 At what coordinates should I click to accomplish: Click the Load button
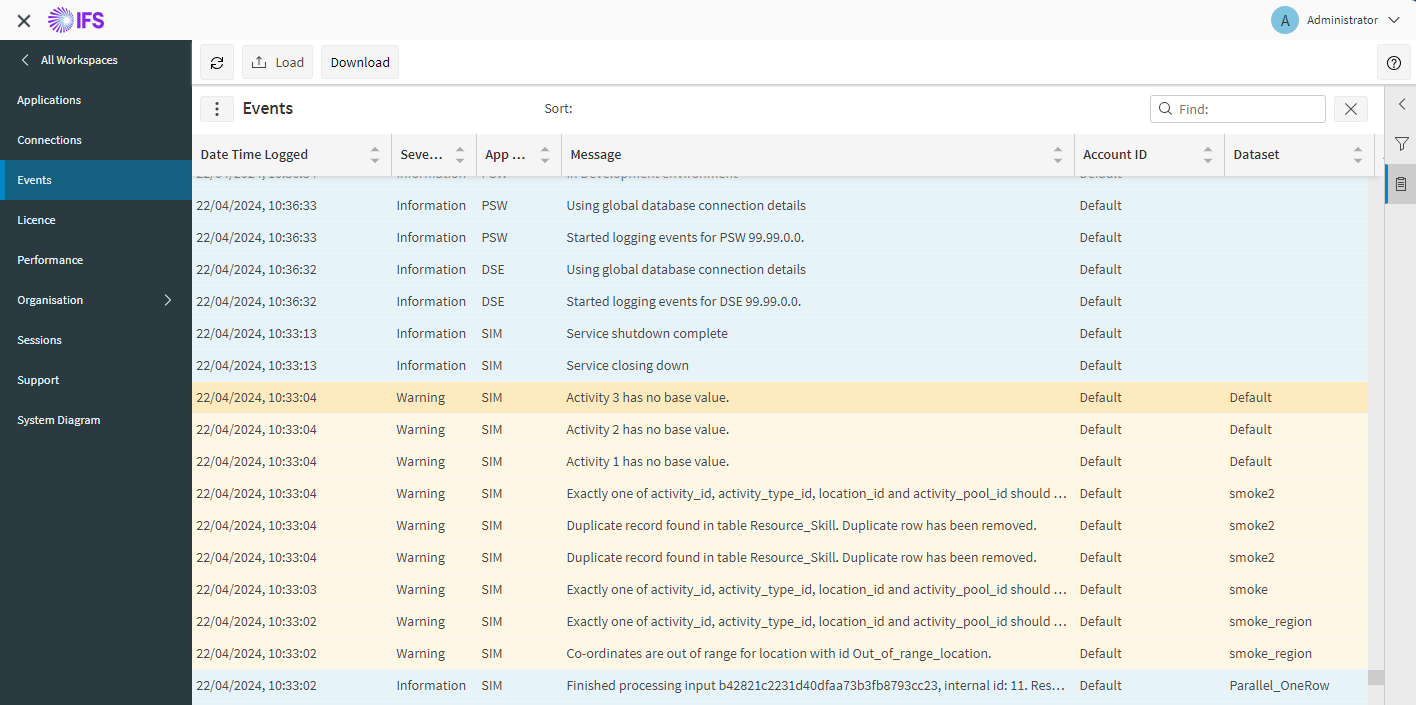pos(277,62)
